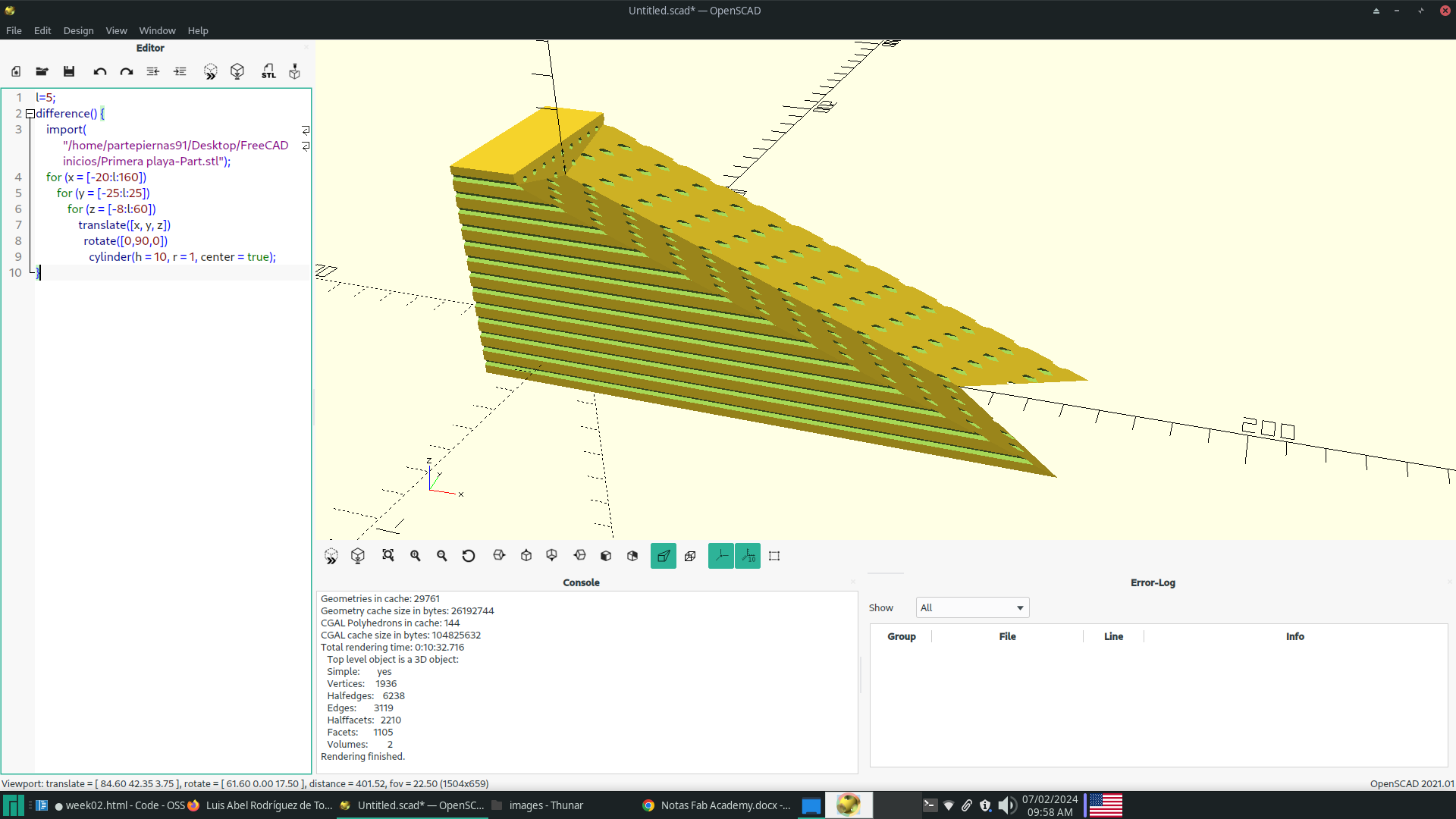The image size is (1456, 819).
Task: Open the Edit menu
Action: click(42, 30)
